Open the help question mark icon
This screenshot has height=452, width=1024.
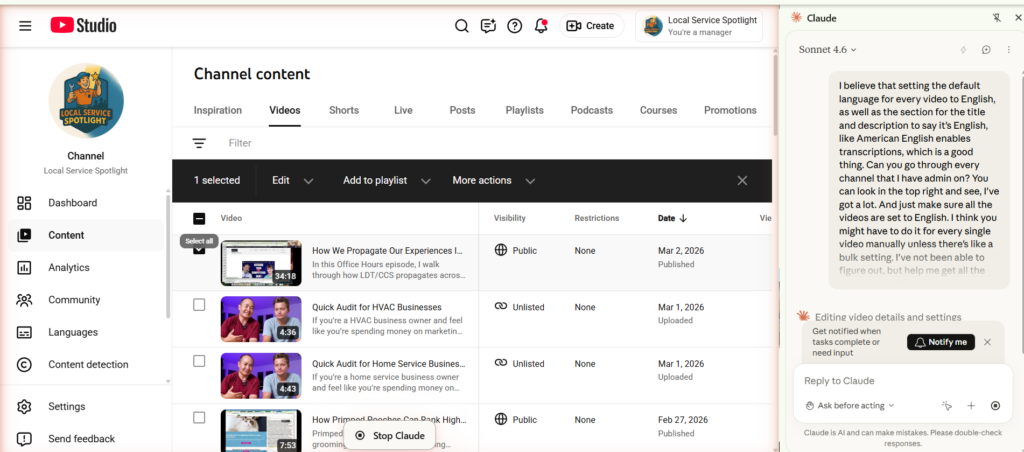pos(514,26)
